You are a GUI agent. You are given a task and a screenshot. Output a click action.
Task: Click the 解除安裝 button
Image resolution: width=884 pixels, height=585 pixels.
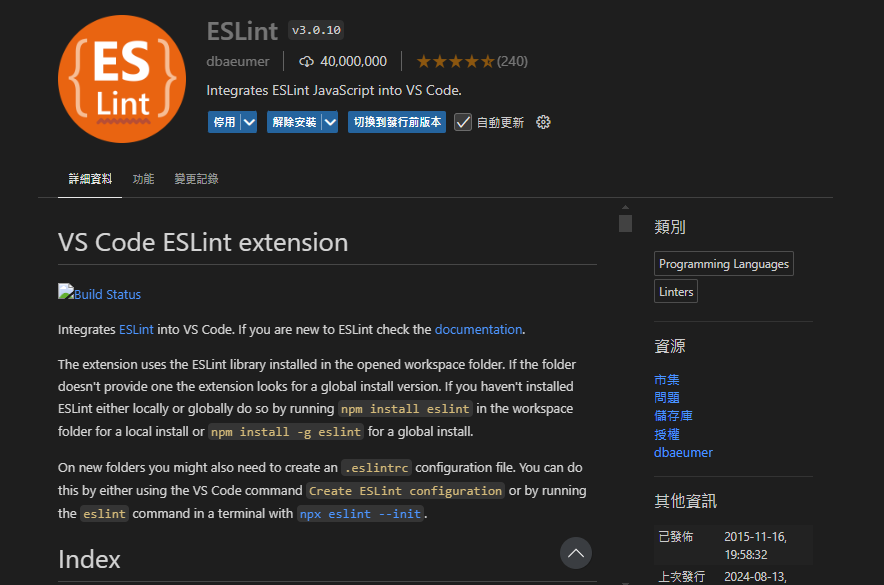coord(294,122)
